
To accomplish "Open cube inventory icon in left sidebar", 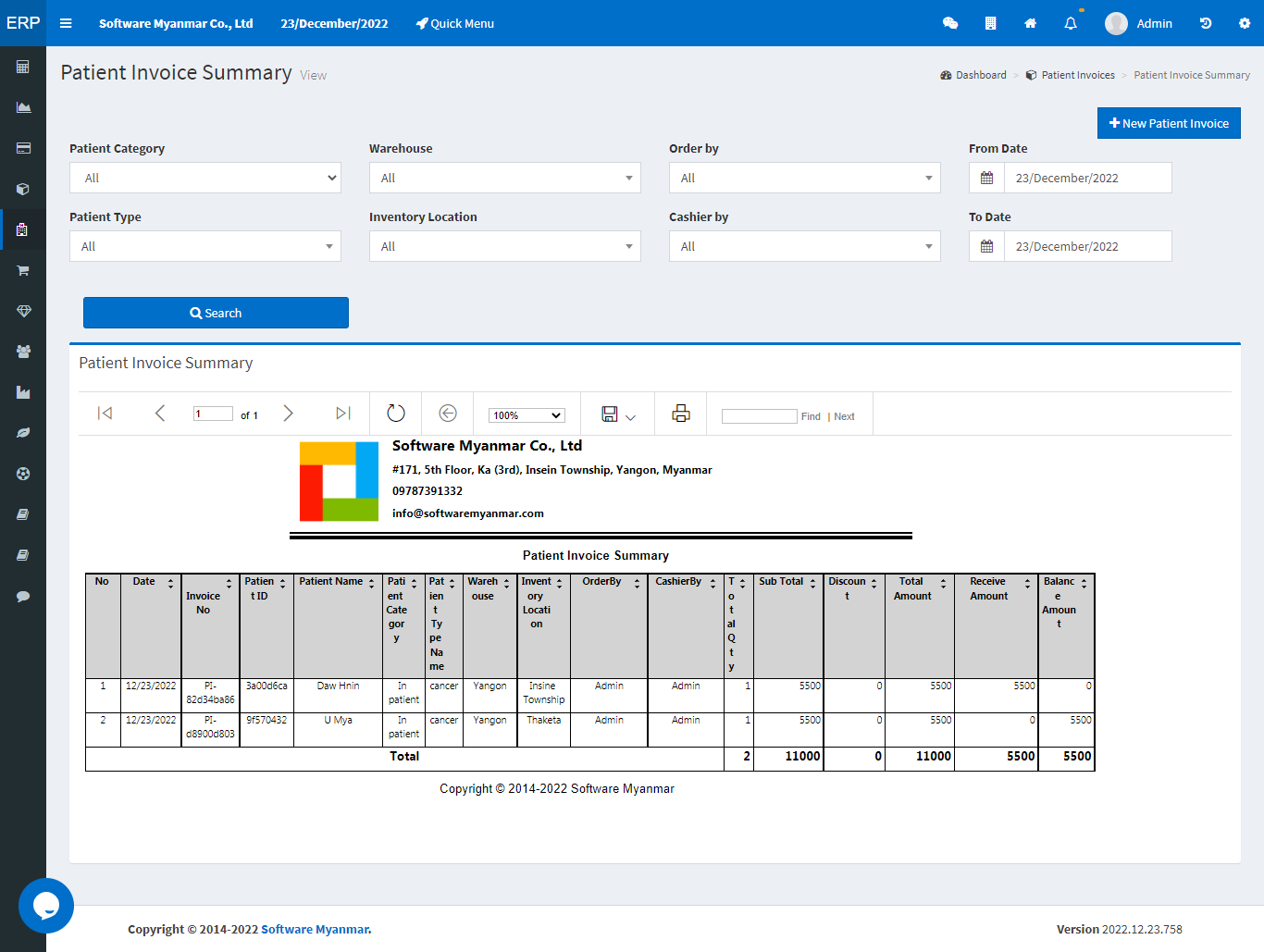I will click(x=23, y=189).
